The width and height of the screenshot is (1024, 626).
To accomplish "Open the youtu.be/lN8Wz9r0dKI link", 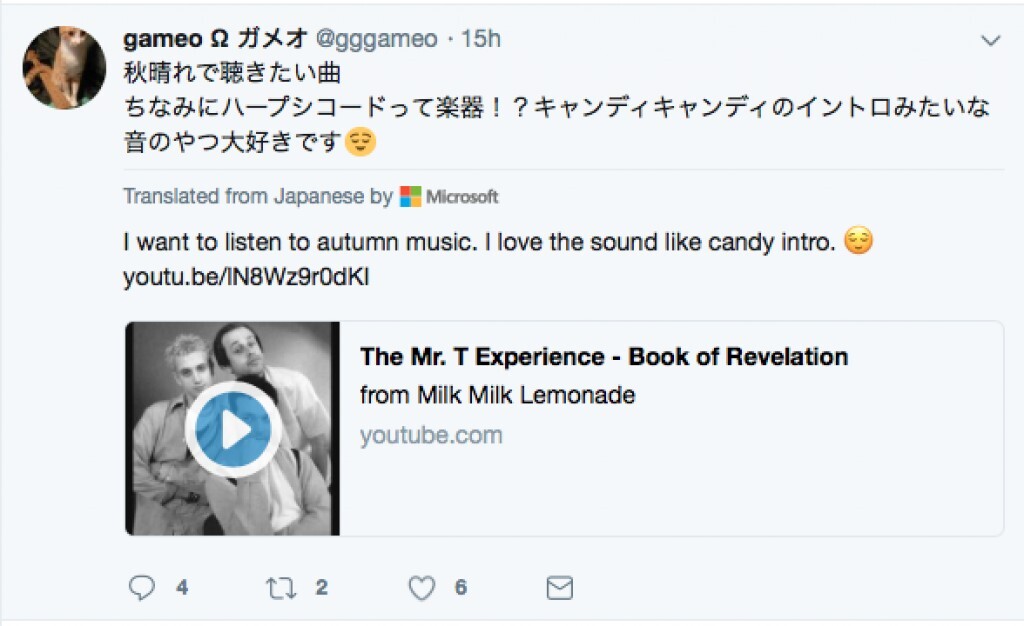I will (246, 277).
